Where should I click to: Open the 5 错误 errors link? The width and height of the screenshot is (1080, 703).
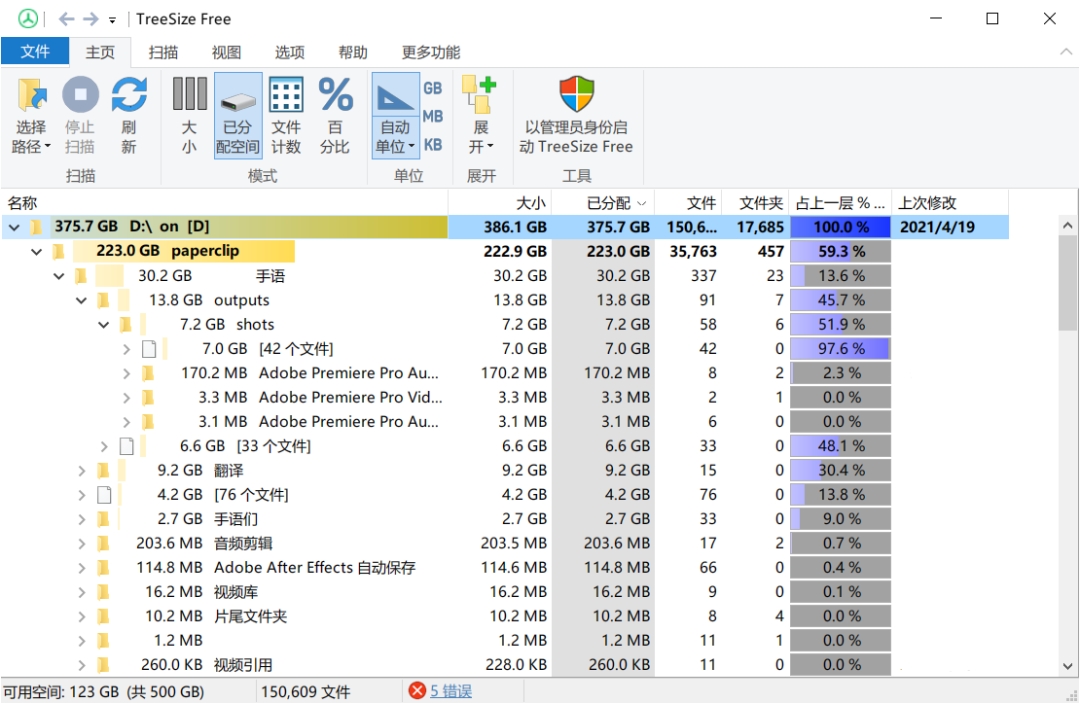(450, 691)
